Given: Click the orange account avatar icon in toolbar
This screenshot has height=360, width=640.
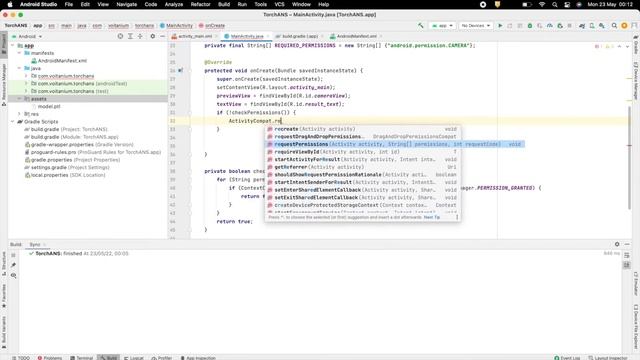Looking at the screenshot, I should click(x=624, y=25).
